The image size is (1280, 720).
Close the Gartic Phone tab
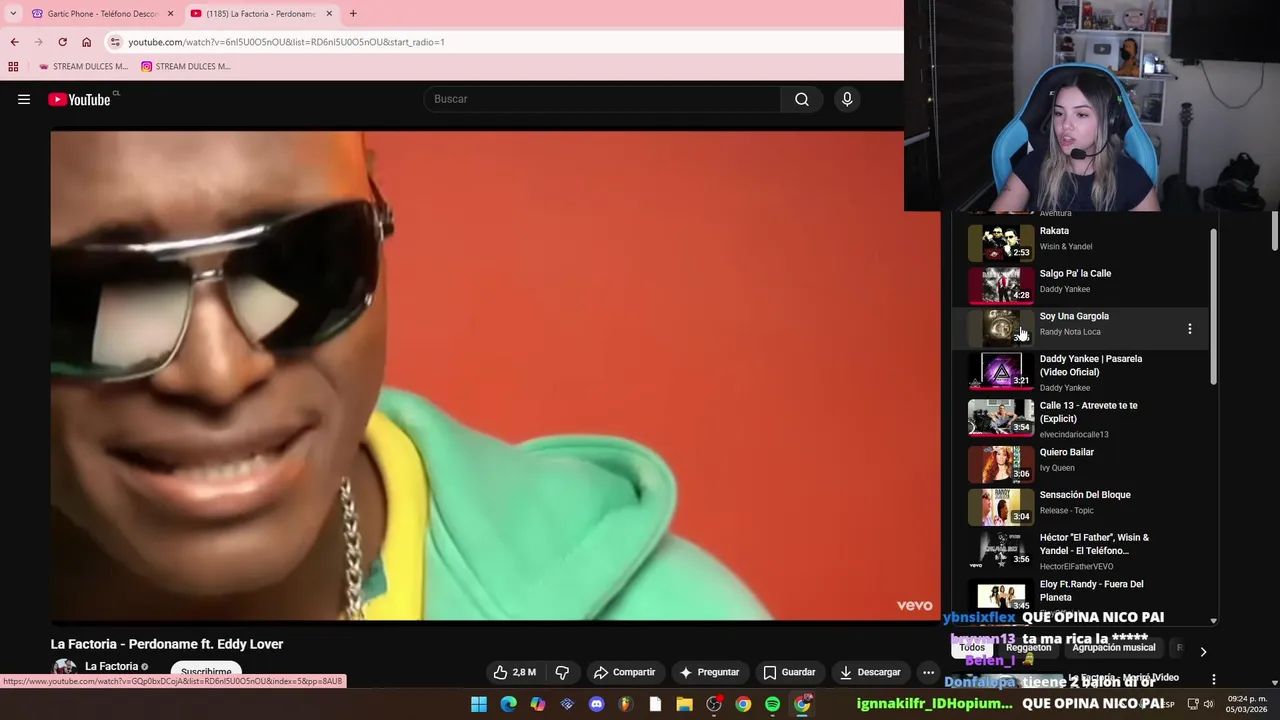170,14
